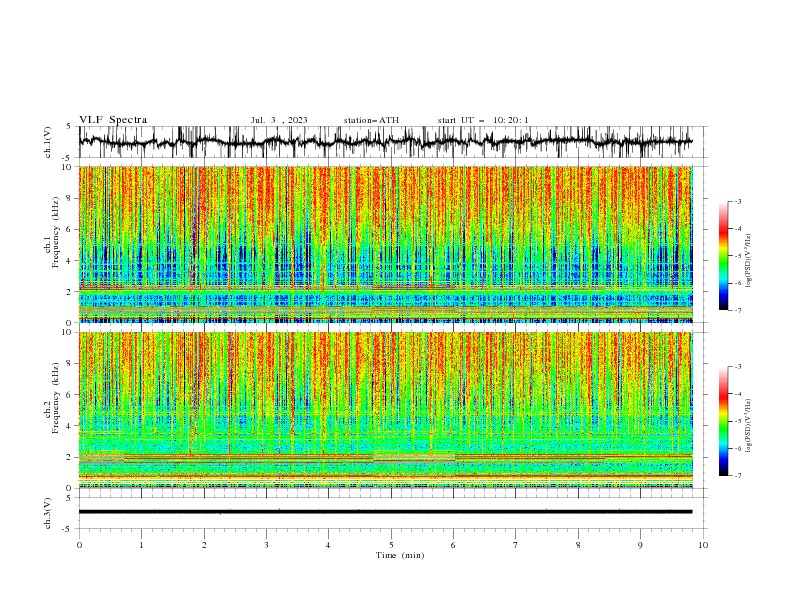
Task: Click the ch.1 spectrogram panel
Action: coord(385,244)
